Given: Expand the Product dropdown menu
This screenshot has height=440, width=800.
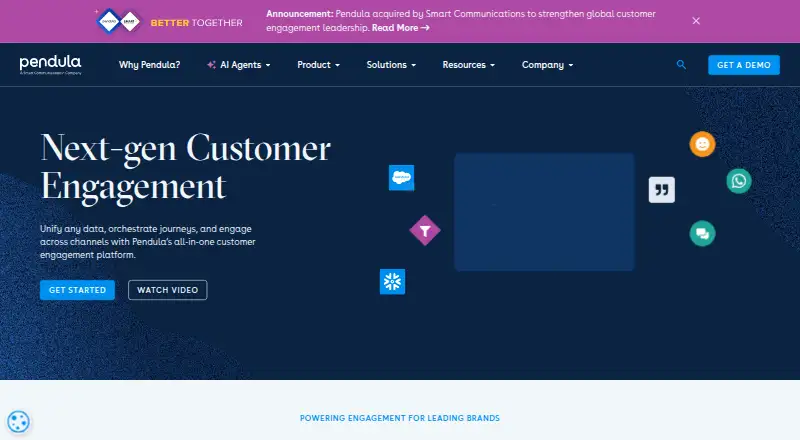Looking at the screenshot, I should (x=318, y=65).
